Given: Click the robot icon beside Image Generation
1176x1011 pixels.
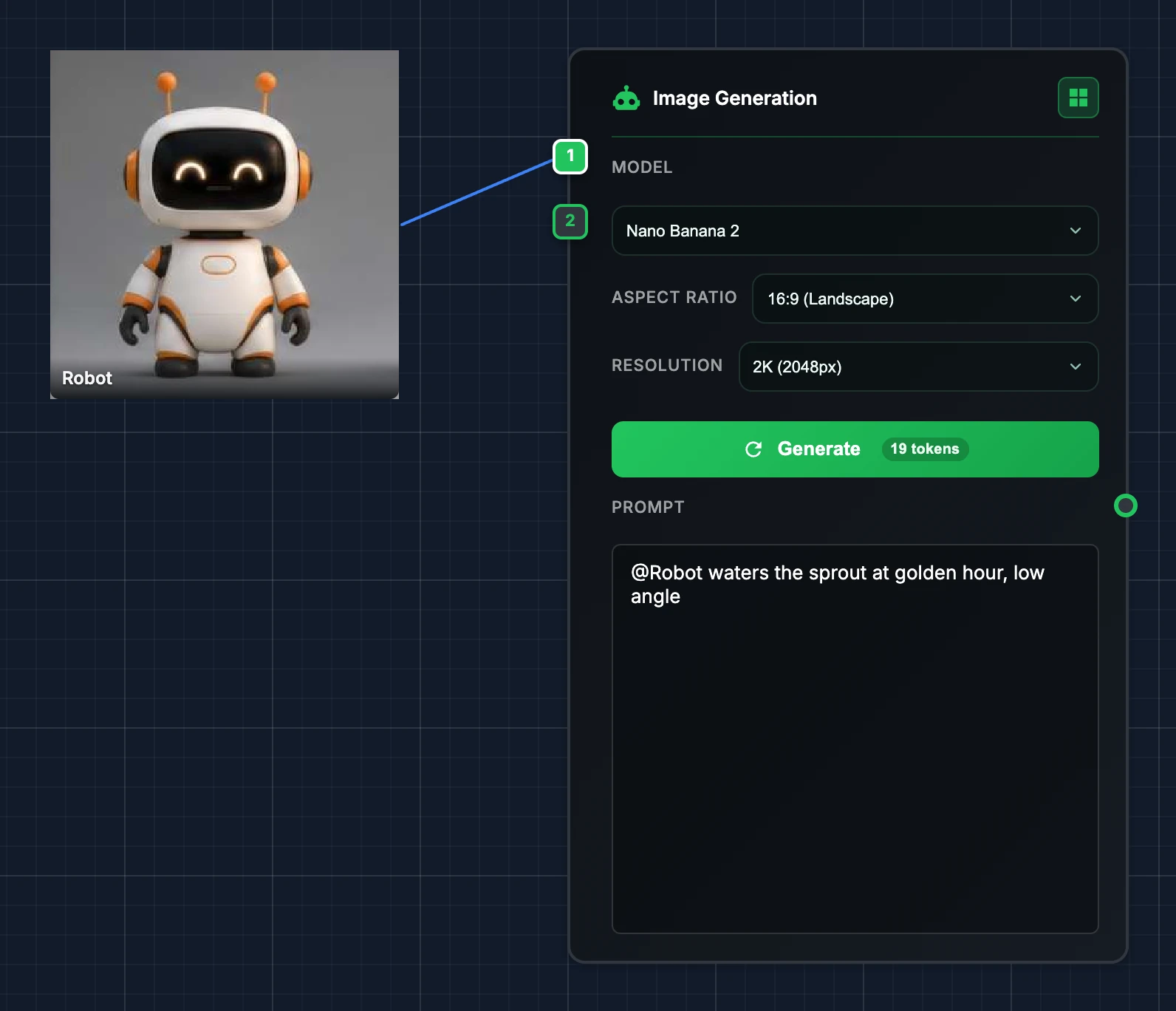Looking at the screenshot, I should click(626, 98).
